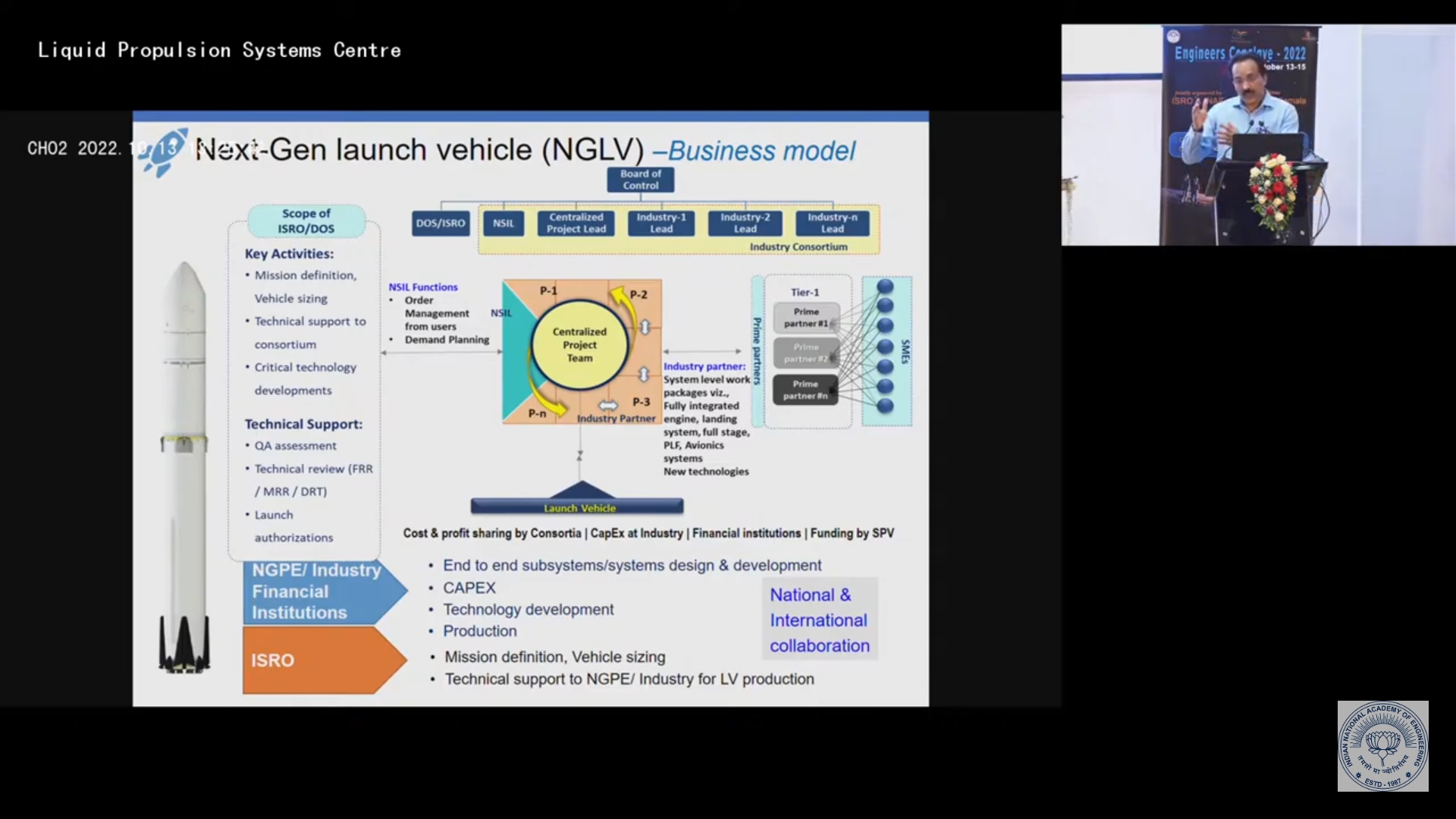Image resolution: width=1456 pixels, height=819 pixels.
Task: Click the topmost SME blue node
Action: click(x=885, y=287)
